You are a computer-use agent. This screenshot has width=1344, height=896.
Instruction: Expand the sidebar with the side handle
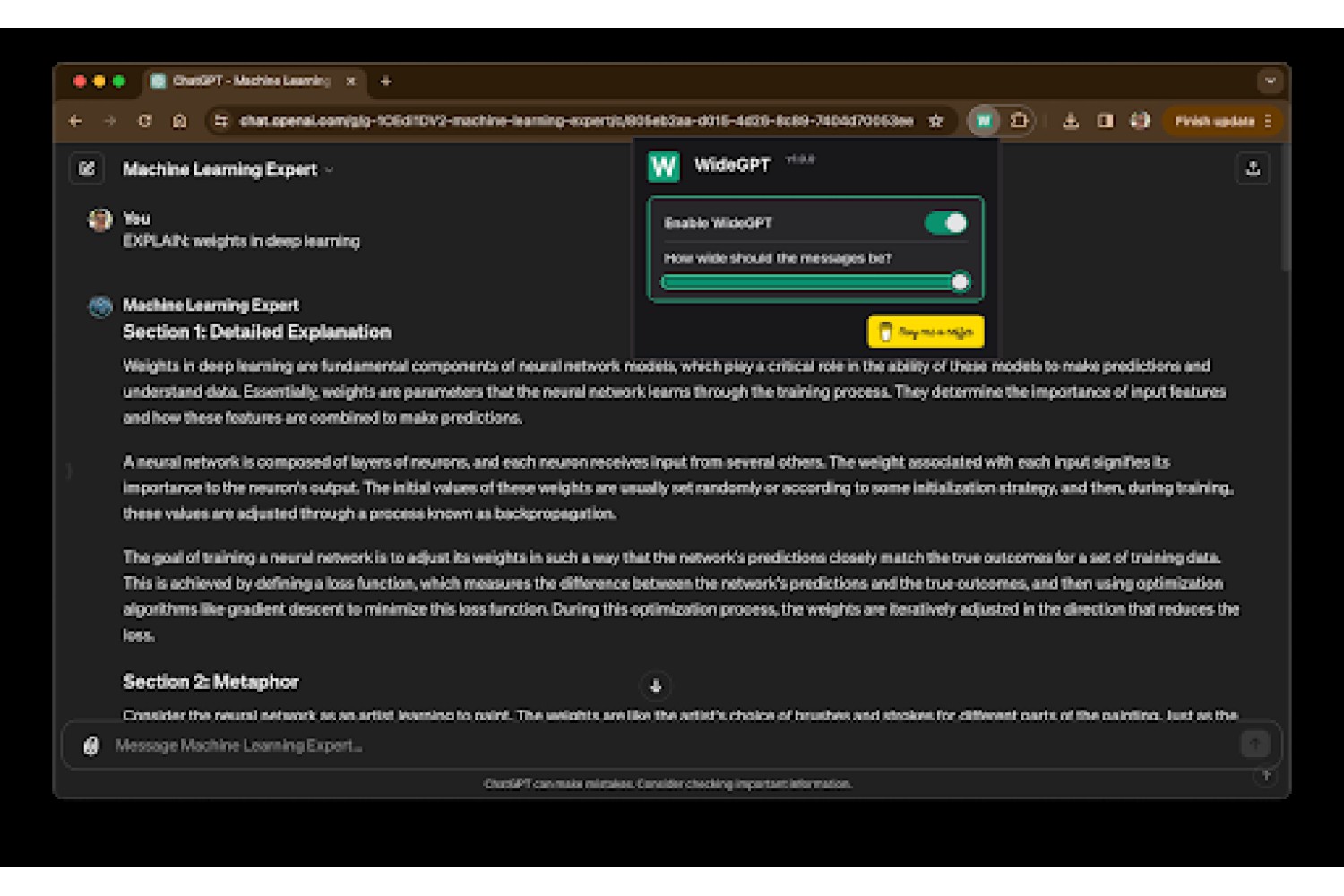tap(69, 471)
